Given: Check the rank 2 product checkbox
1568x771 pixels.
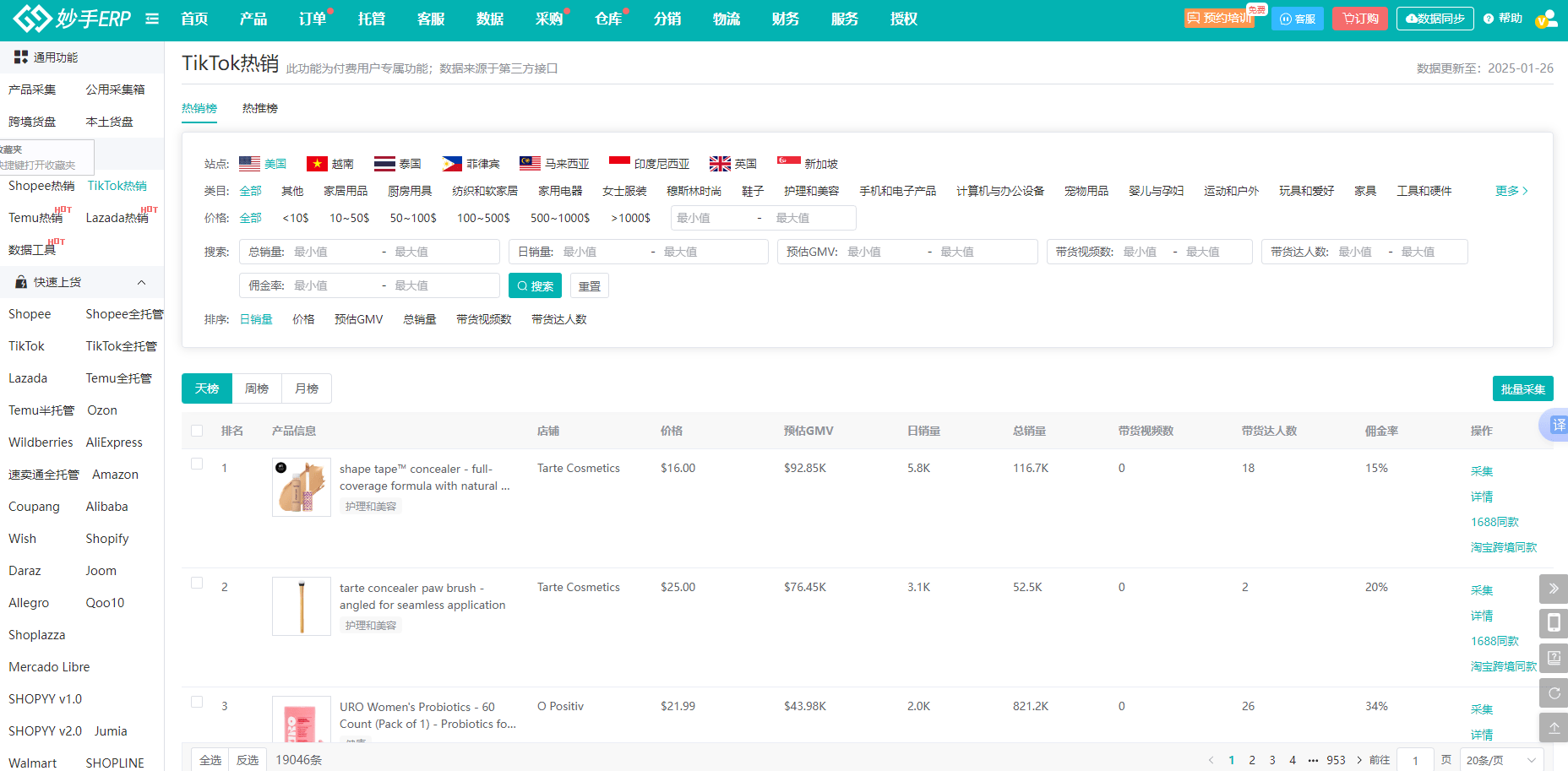Looking at the screenshot, I should (197, 583).
